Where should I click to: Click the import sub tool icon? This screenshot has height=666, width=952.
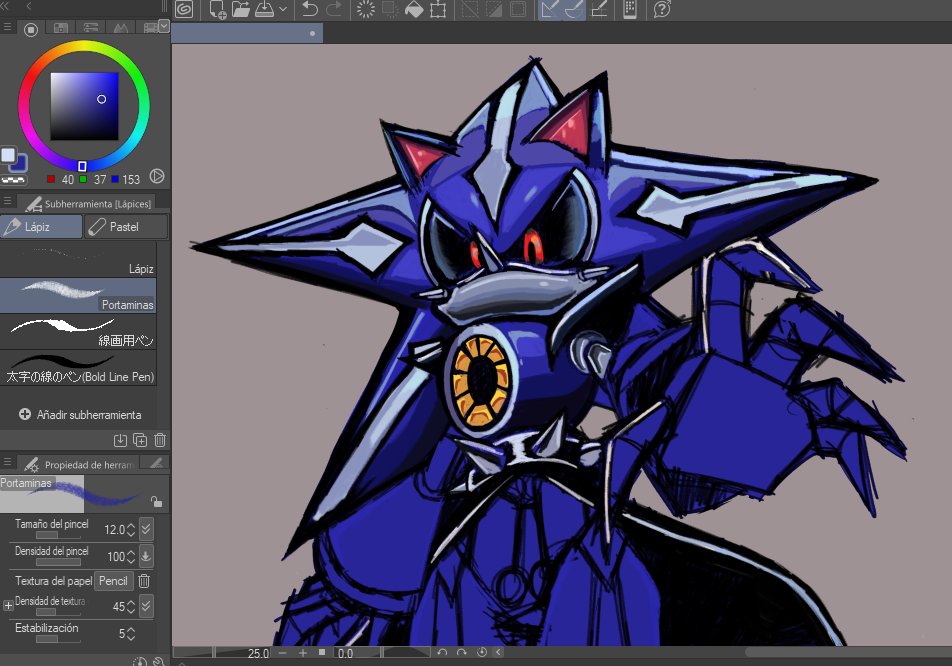click(x=120, y=440)
